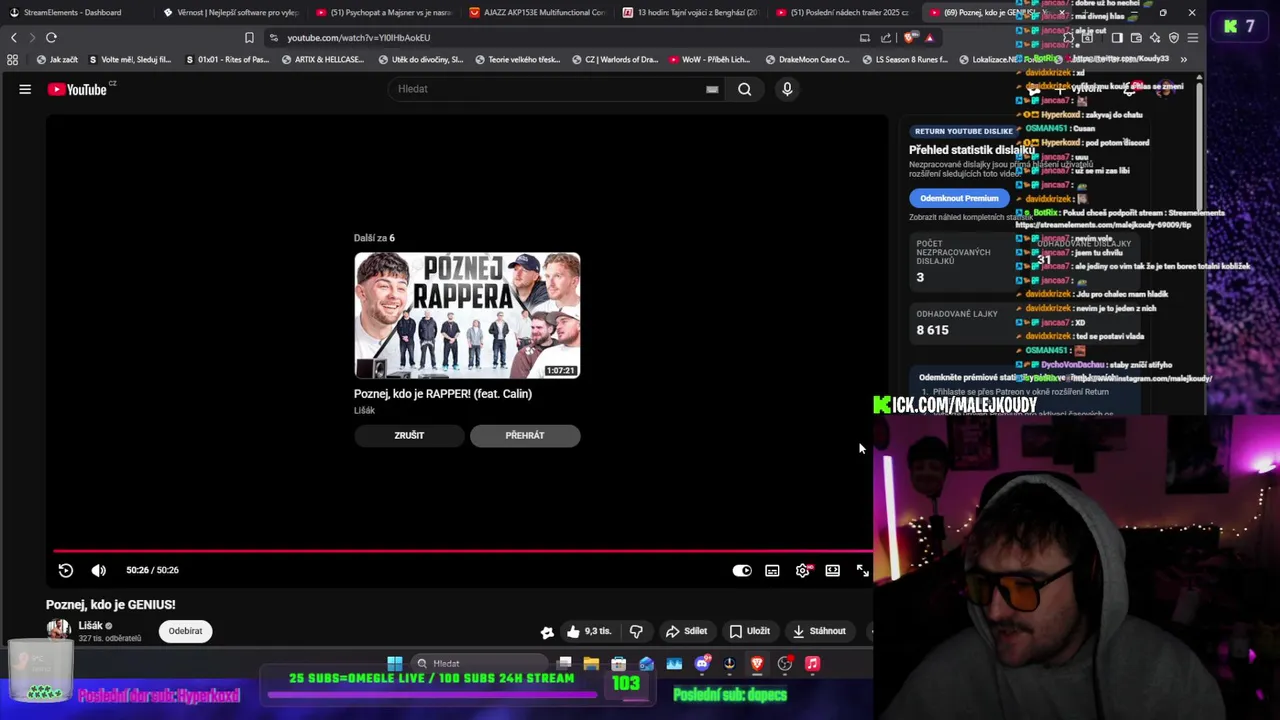Toggle subtitles in the video player
Viewport: 1280px width, 720px height.
[x=772, y=570]
